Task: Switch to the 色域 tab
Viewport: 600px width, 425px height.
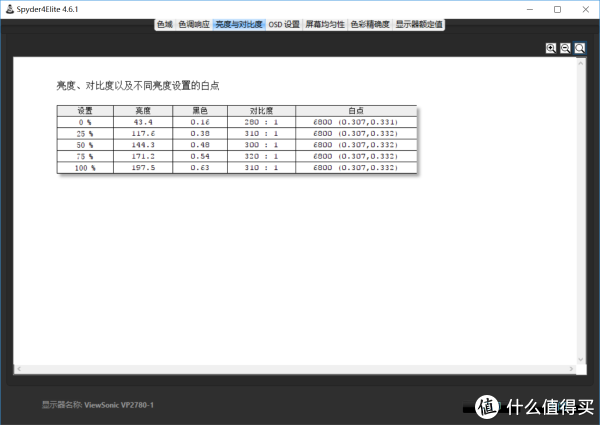Action: (165, 25)
